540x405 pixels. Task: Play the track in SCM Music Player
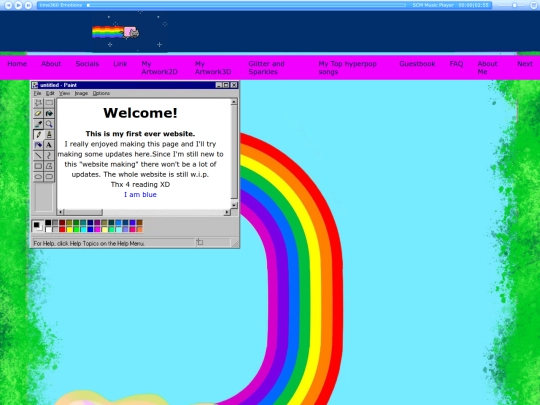tap(18, 5)
